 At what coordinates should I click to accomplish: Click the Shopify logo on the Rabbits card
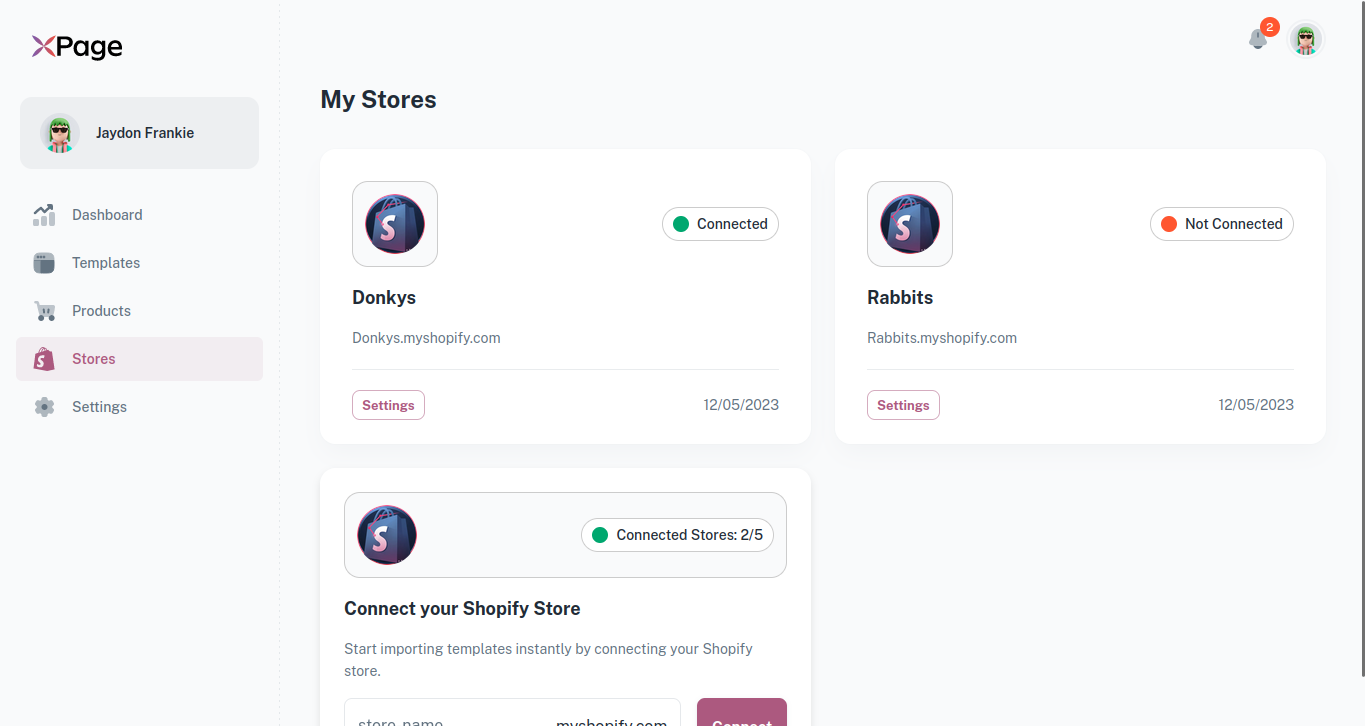(x=909, y=223)
